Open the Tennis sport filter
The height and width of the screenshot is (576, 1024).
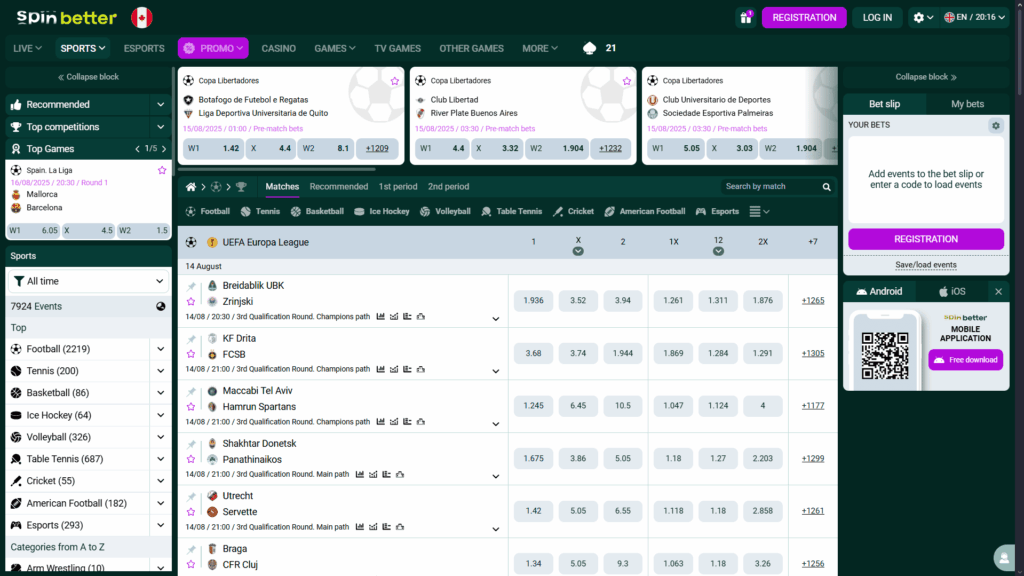pos(244,210)
